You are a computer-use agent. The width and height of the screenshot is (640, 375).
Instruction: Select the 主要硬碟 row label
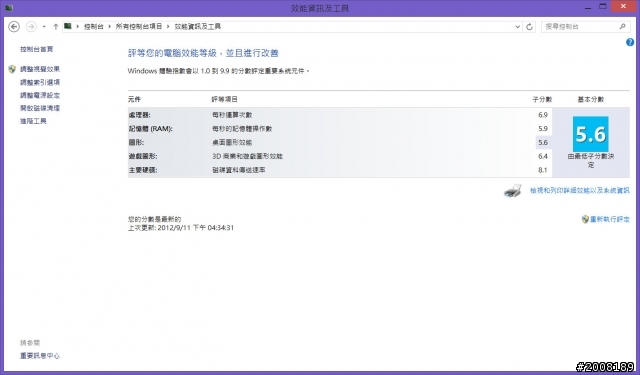142,170
